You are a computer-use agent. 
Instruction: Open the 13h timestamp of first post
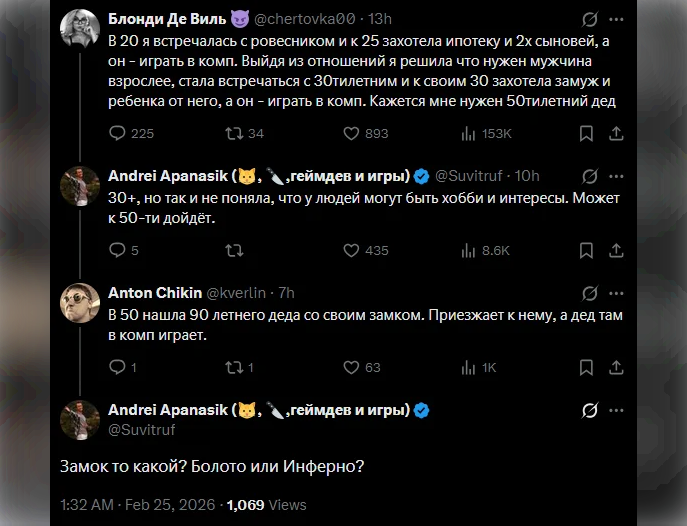(380, 18)
